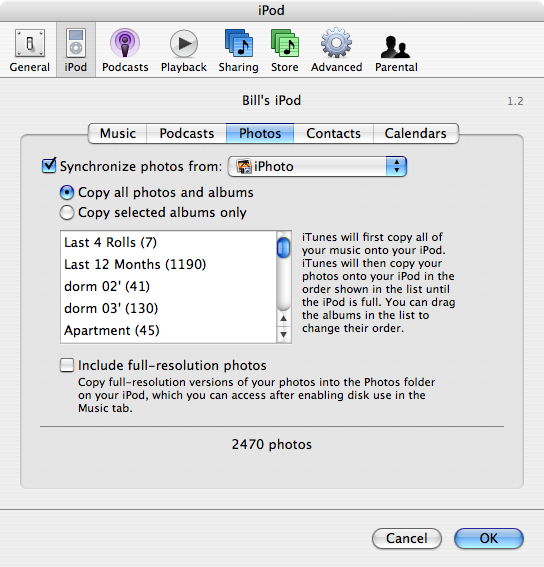Open the Advanced gear preferences
This screenshot has height=567, width=544.
click(336, 50)
